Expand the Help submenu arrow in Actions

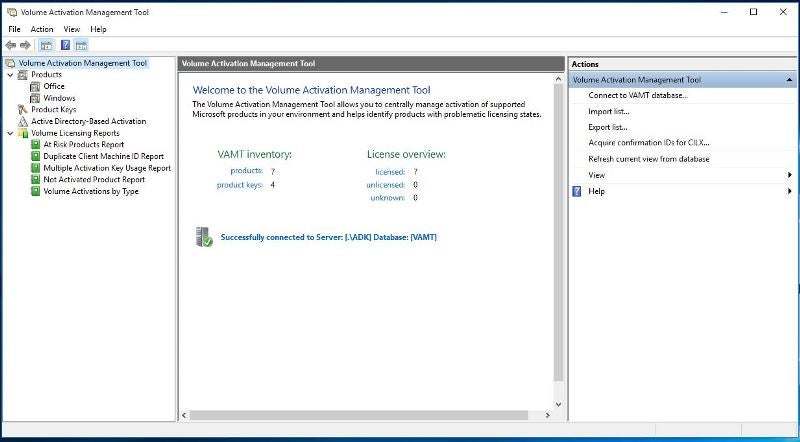(x=790, y=191)
